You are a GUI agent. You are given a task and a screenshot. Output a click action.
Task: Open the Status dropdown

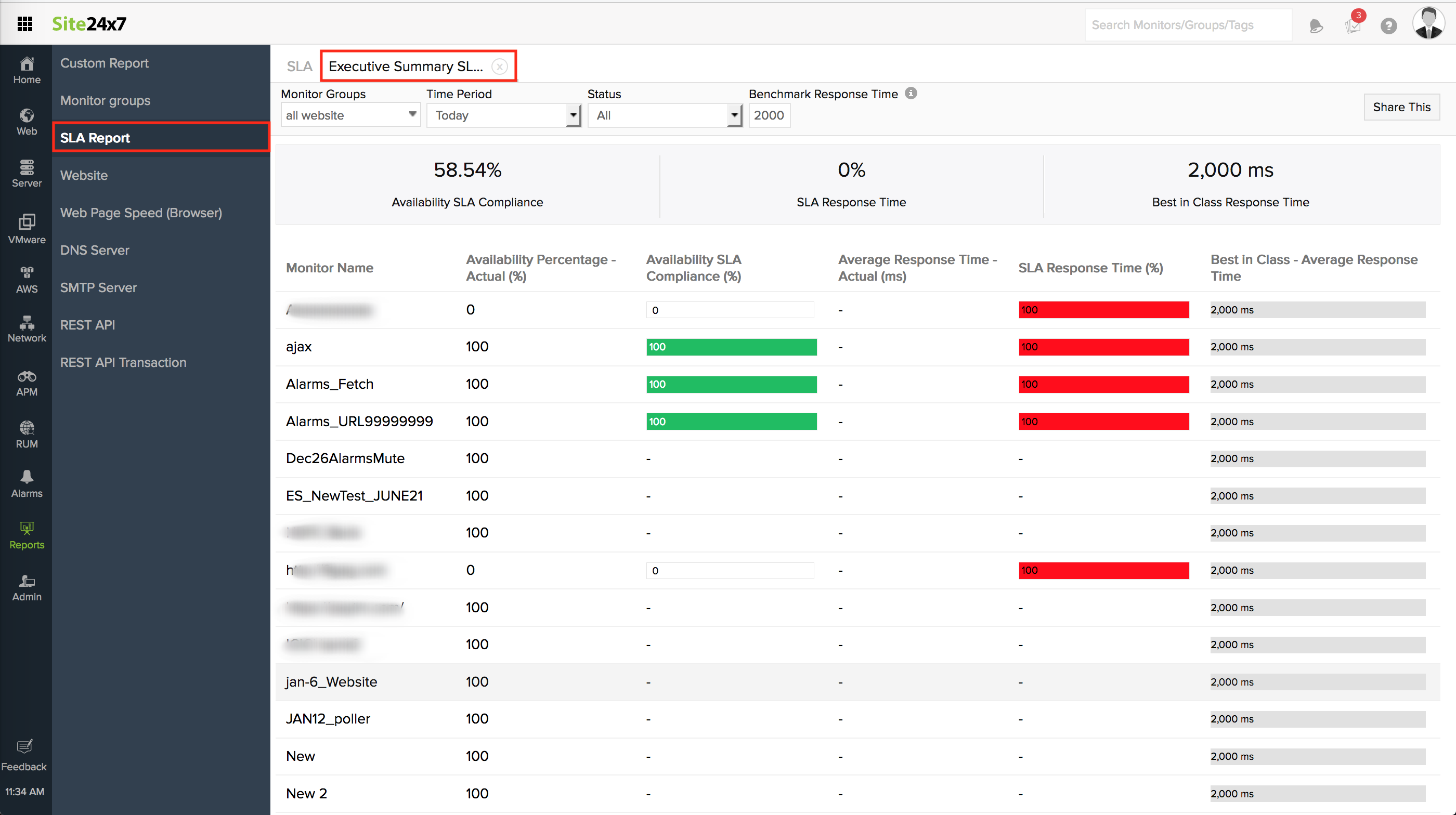[x=664, y=115]
